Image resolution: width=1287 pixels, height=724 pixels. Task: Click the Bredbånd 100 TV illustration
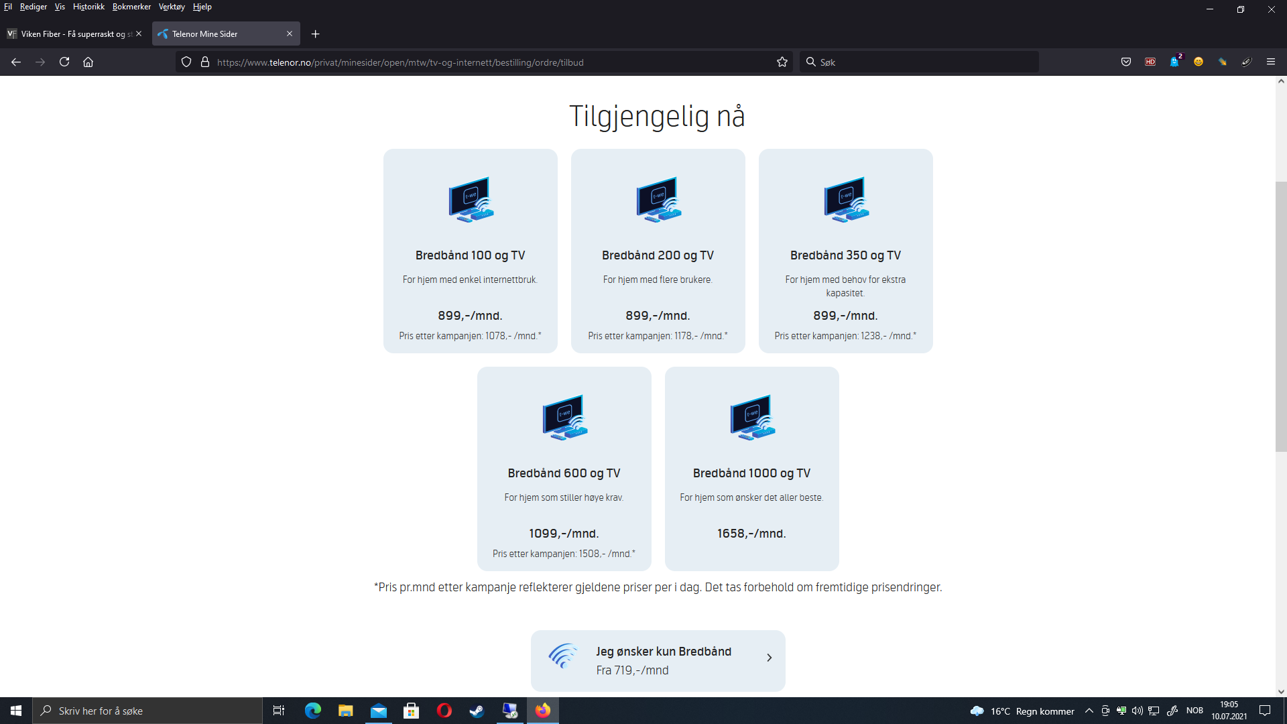coord(471,200)
